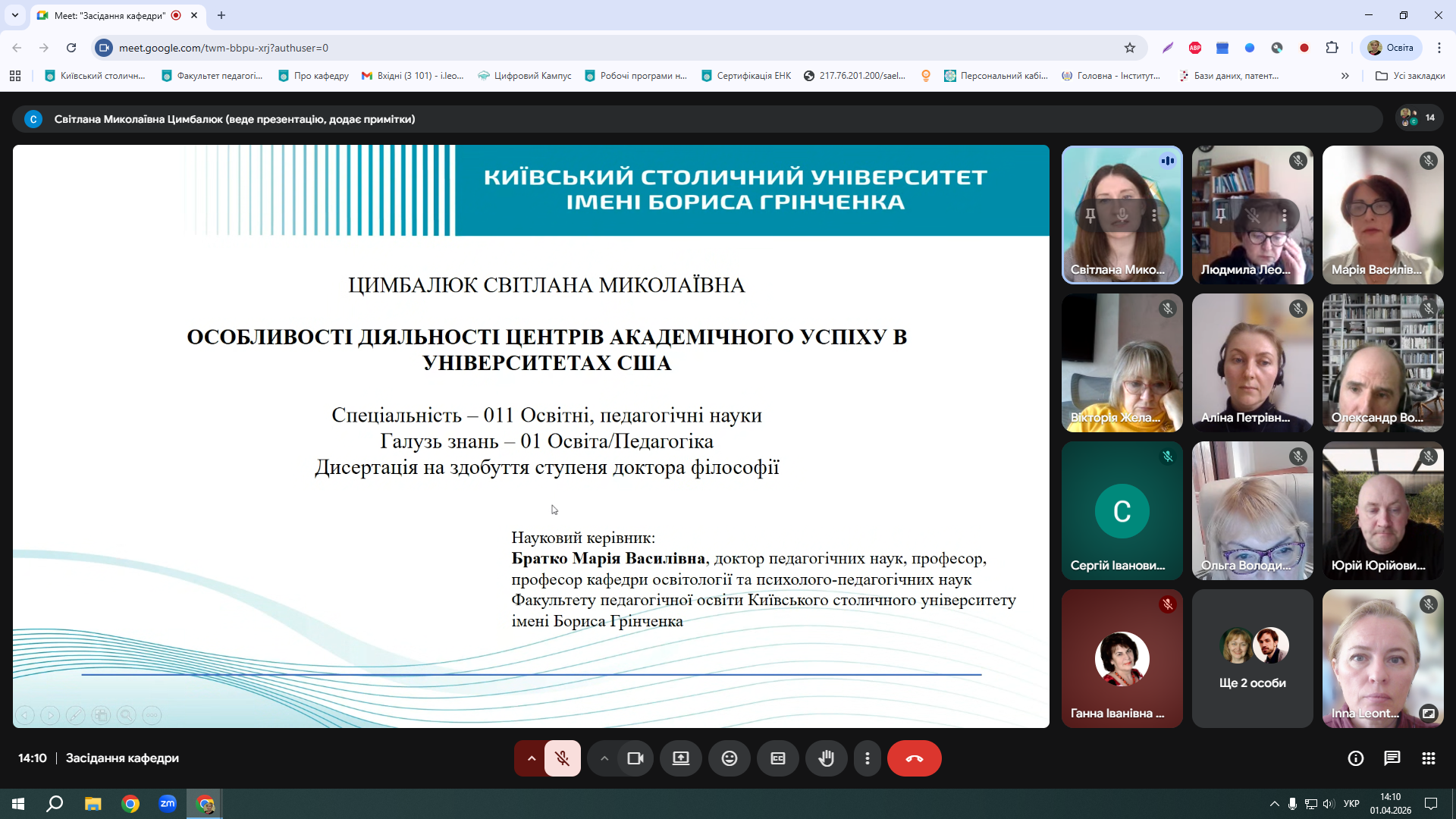This screenshot has width=1456, height=819.
Task: Open the participants count button showing 14
Action: click(x=1419, y=118)
